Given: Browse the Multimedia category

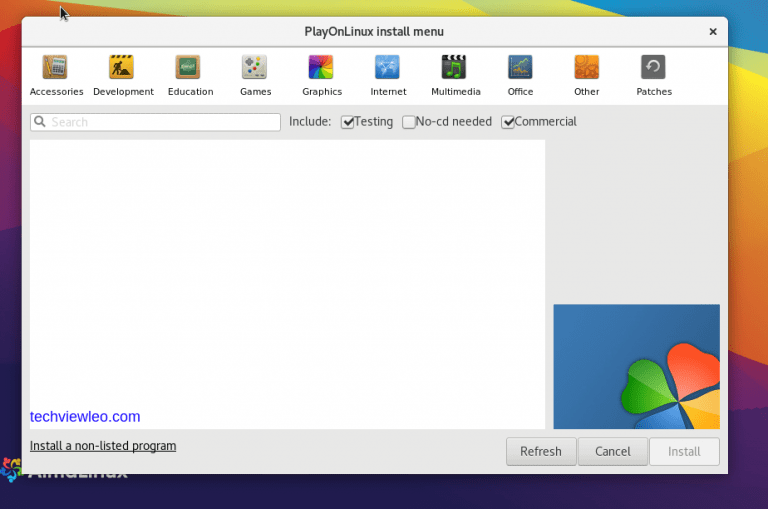Looking at the screenshot, I should 455,75.
